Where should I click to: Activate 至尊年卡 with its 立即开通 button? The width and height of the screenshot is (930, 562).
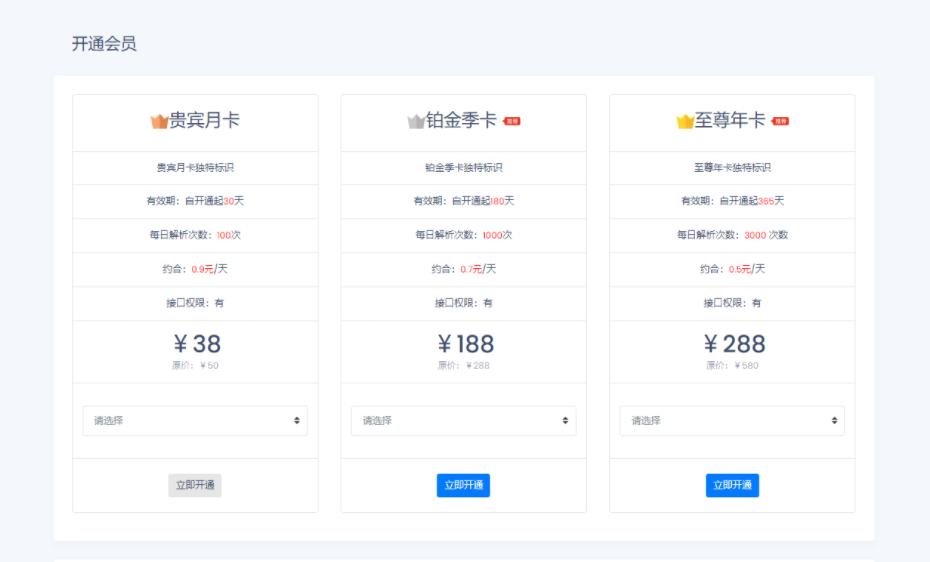pos(732,485)
